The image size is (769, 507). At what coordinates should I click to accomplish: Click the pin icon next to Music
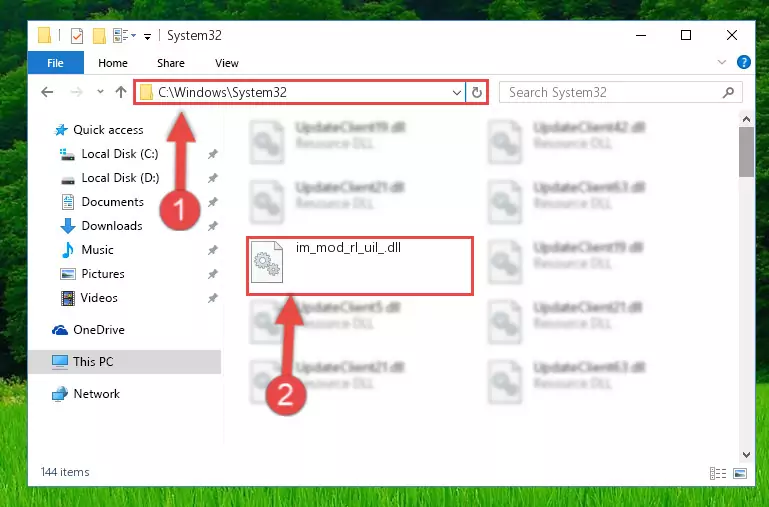tap(212, 251)
